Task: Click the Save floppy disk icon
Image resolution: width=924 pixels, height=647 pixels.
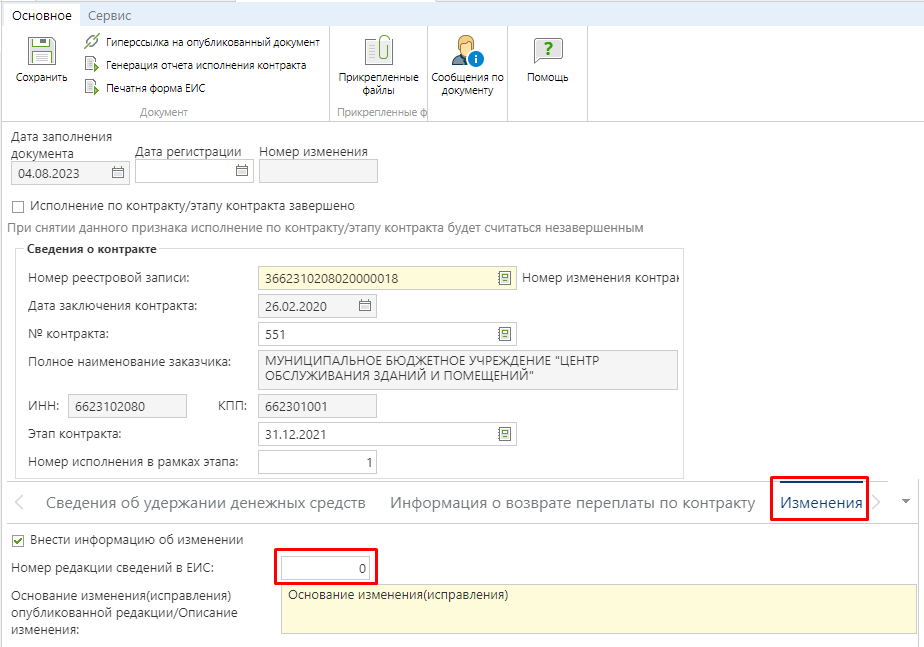Action: click(x=41, y=52)
